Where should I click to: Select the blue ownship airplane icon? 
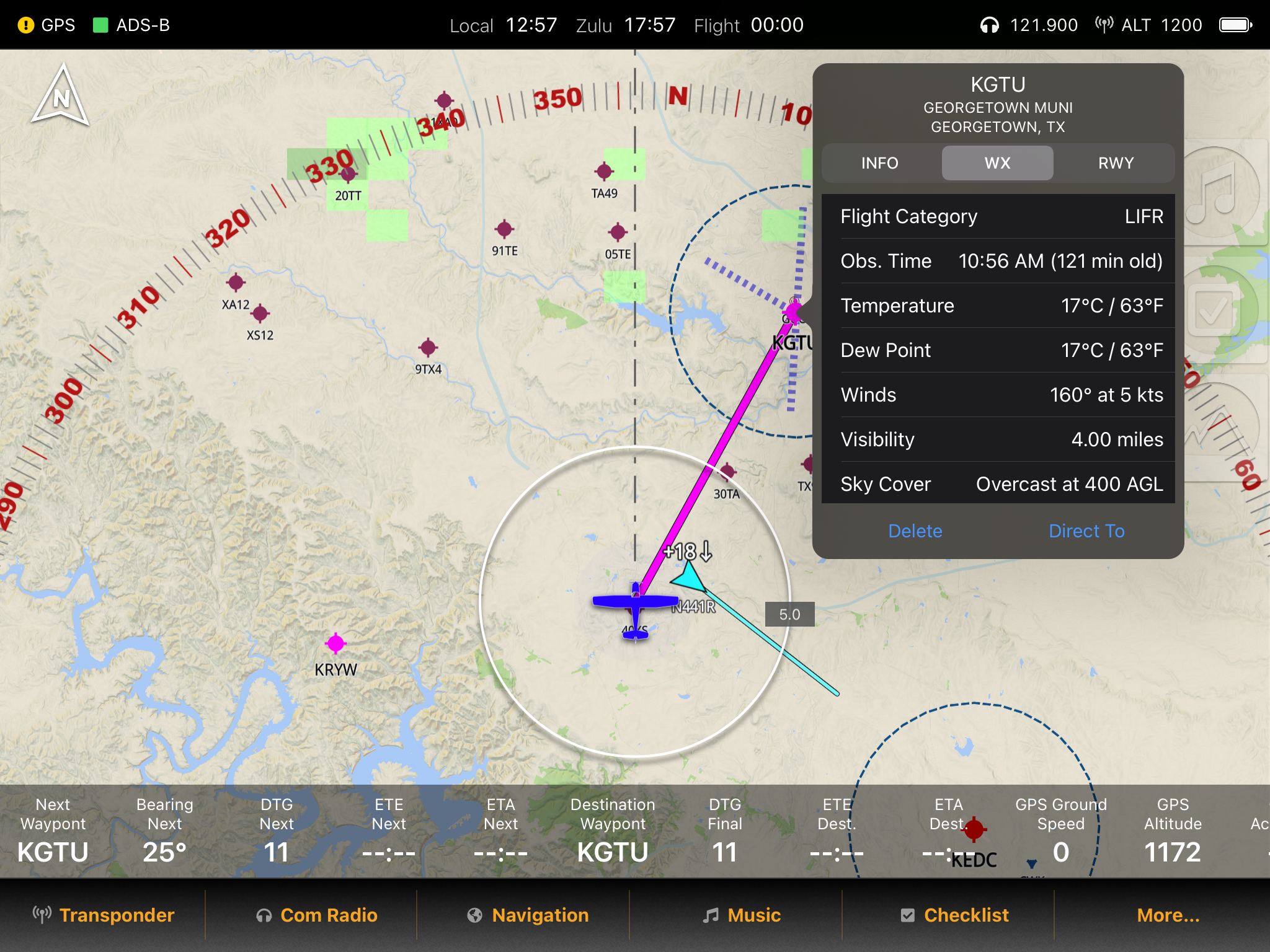[x=635, y=603]
